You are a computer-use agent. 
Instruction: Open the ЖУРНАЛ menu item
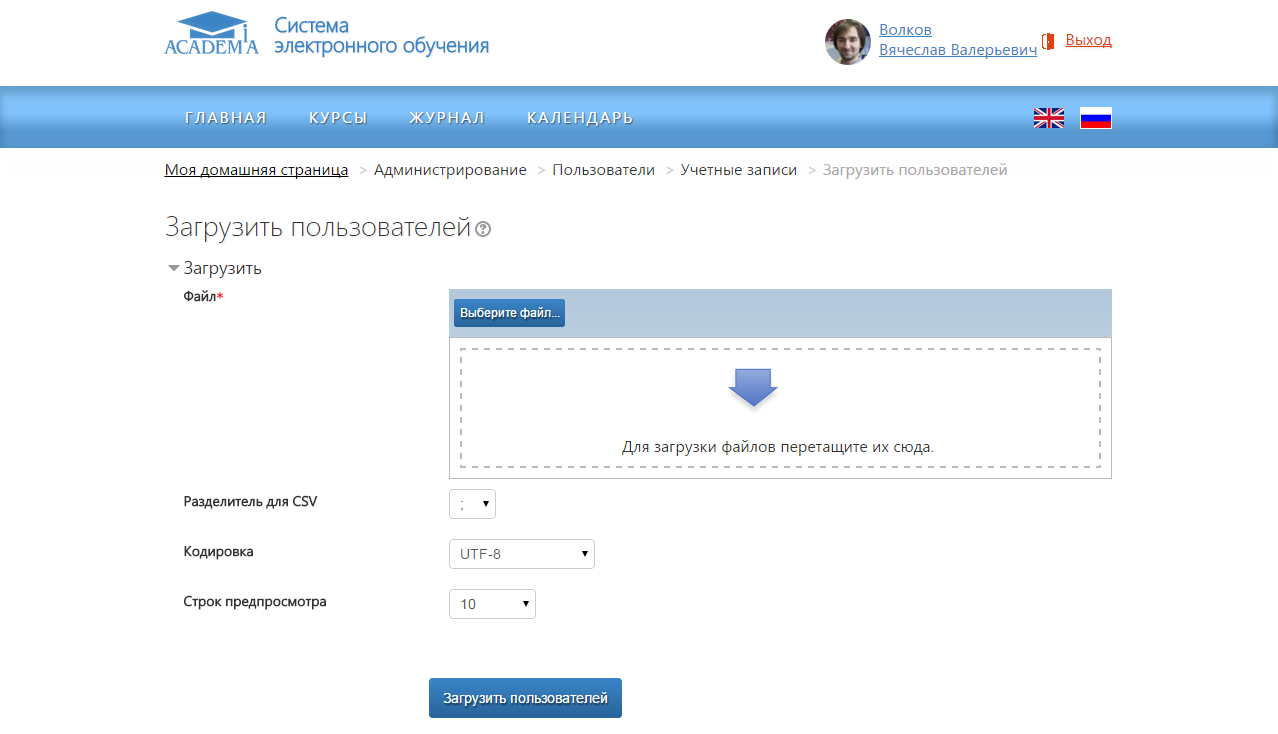point(446,118)
